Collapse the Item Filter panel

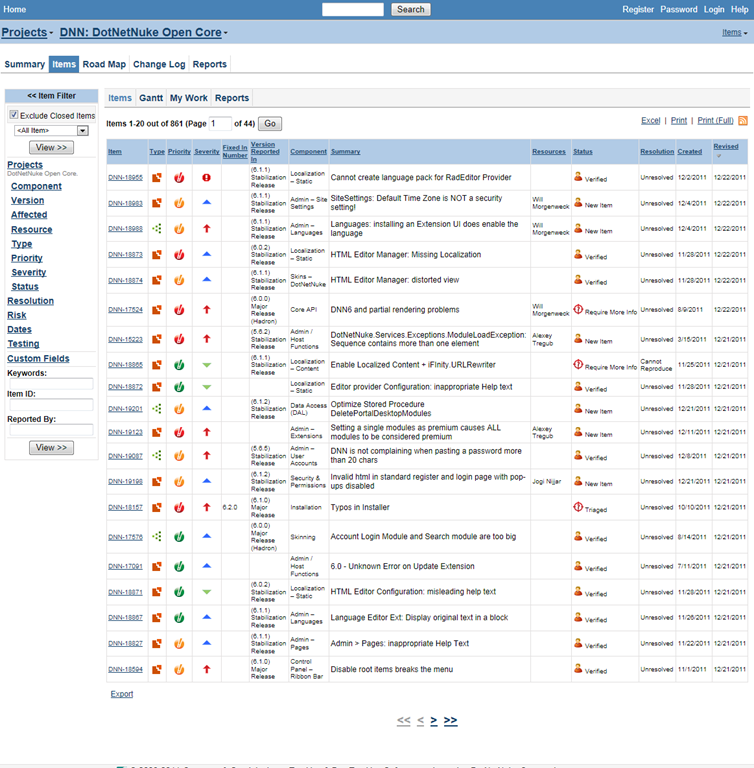pyautogui.click(x=51, y=96)
